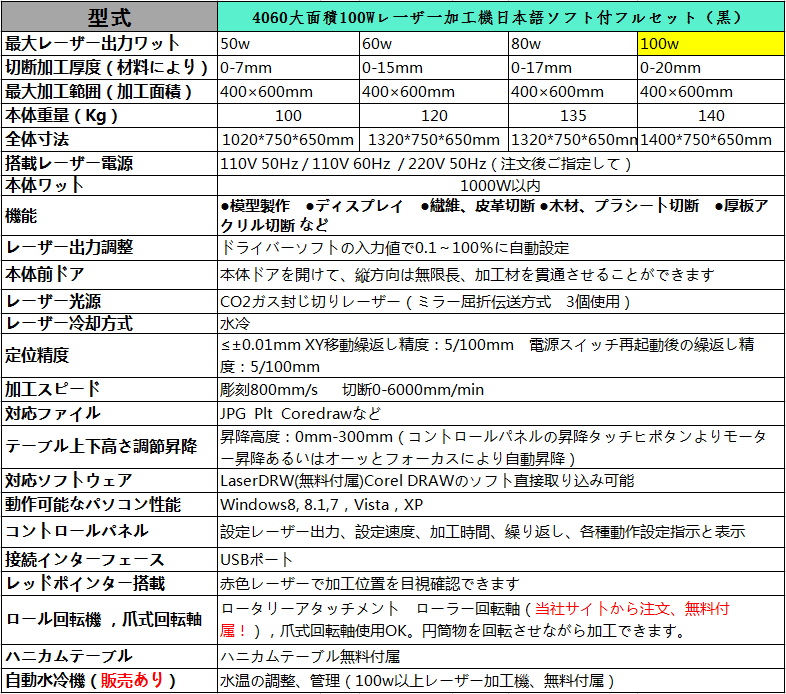Click the テーブル上下高さ調節昇降 row label
The height and width of the screenshot is (694, 786).
109,447
